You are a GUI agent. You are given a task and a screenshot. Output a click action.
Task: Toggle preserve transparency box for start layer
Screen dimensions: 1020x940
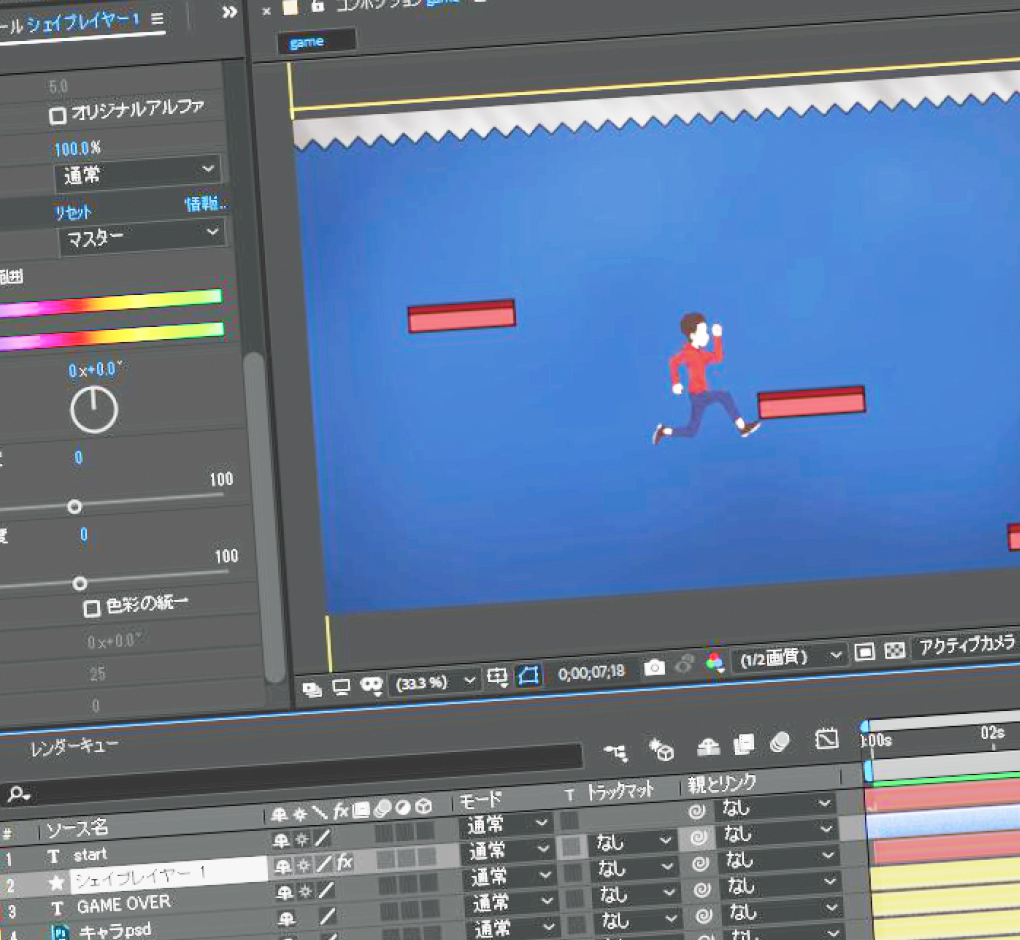point(569,821)
